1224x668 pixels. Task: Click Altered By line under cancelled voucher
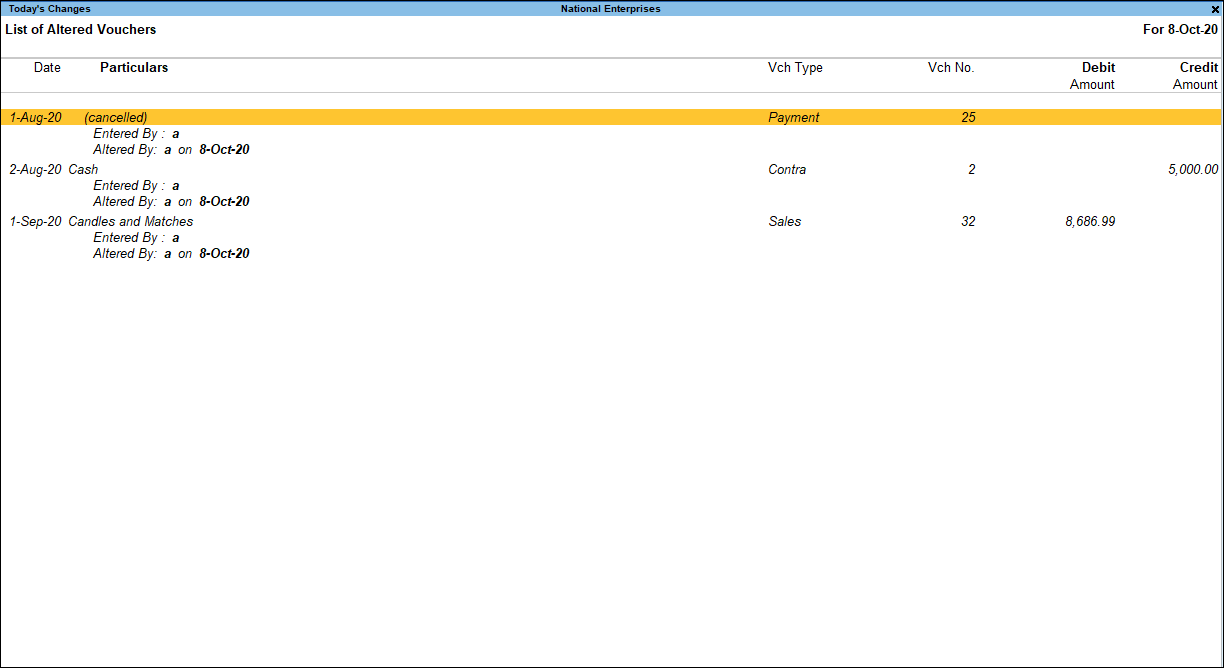coord(171,149)
